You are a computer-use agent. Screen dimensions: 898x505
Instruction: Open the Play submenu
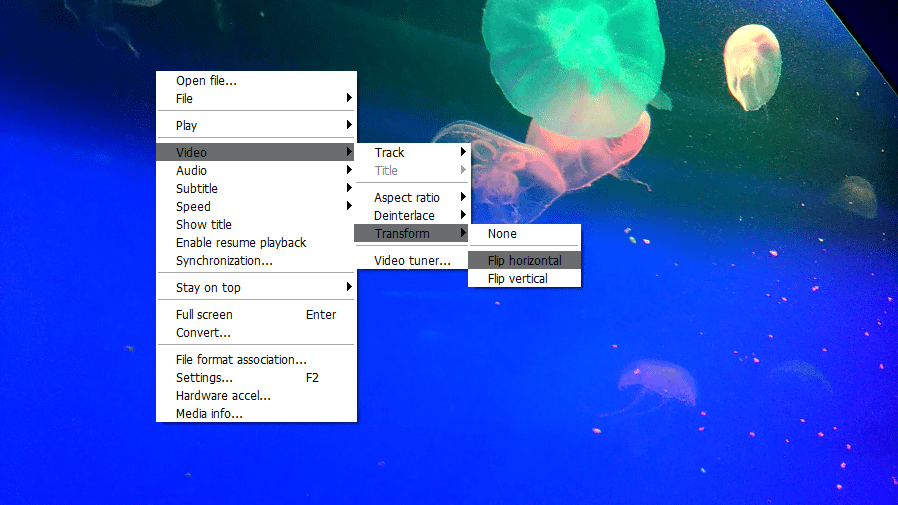256,125
